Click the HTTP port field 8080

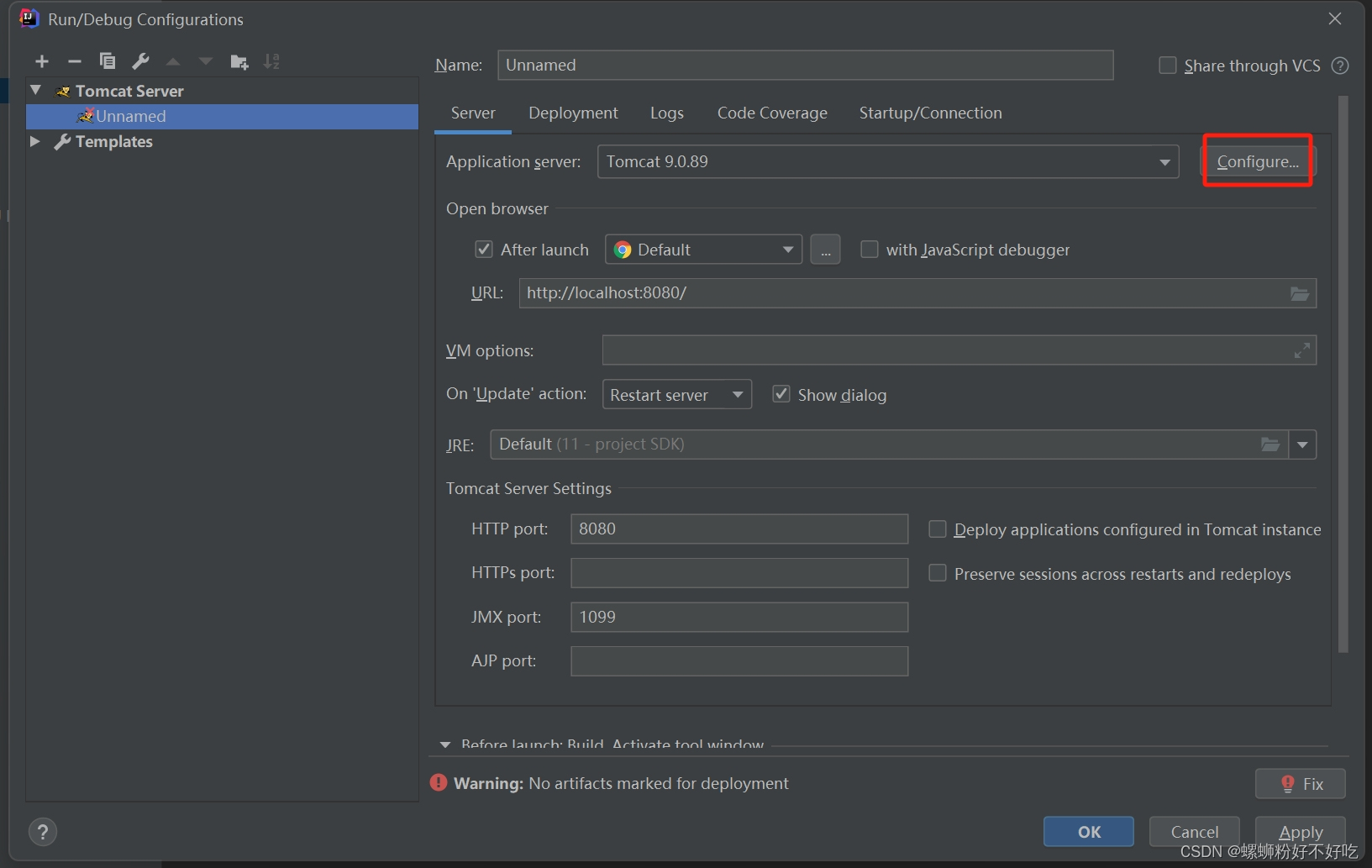tap(739, 529)
